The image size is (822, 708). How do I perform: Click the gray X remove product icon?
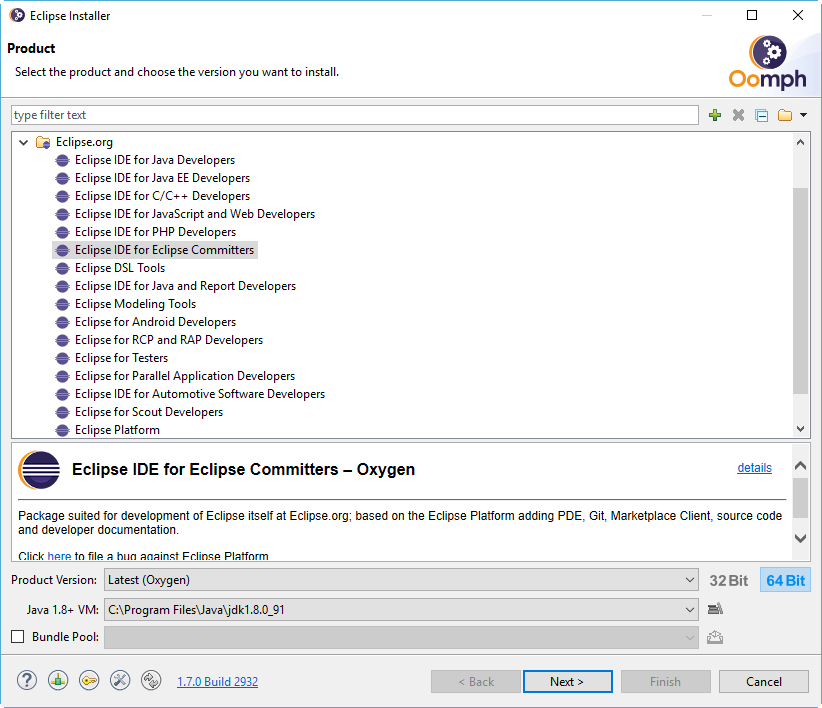click(738, 115)
